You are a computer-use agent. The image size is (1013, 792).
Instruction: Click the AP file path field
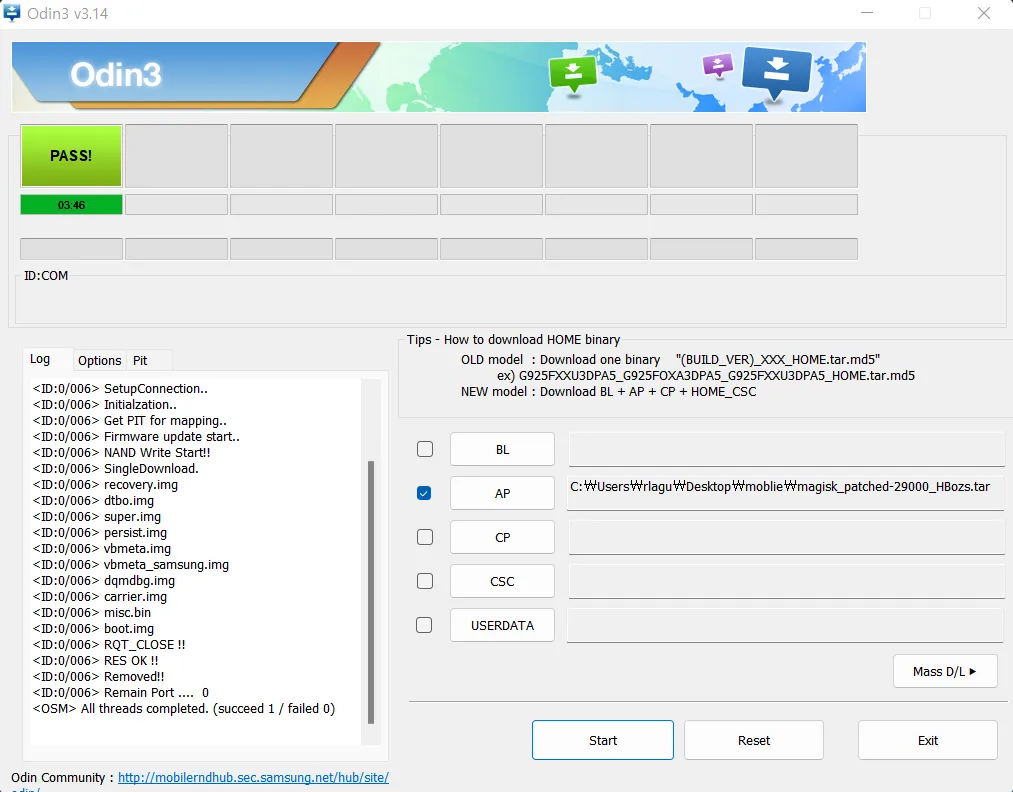coord(785,493)
